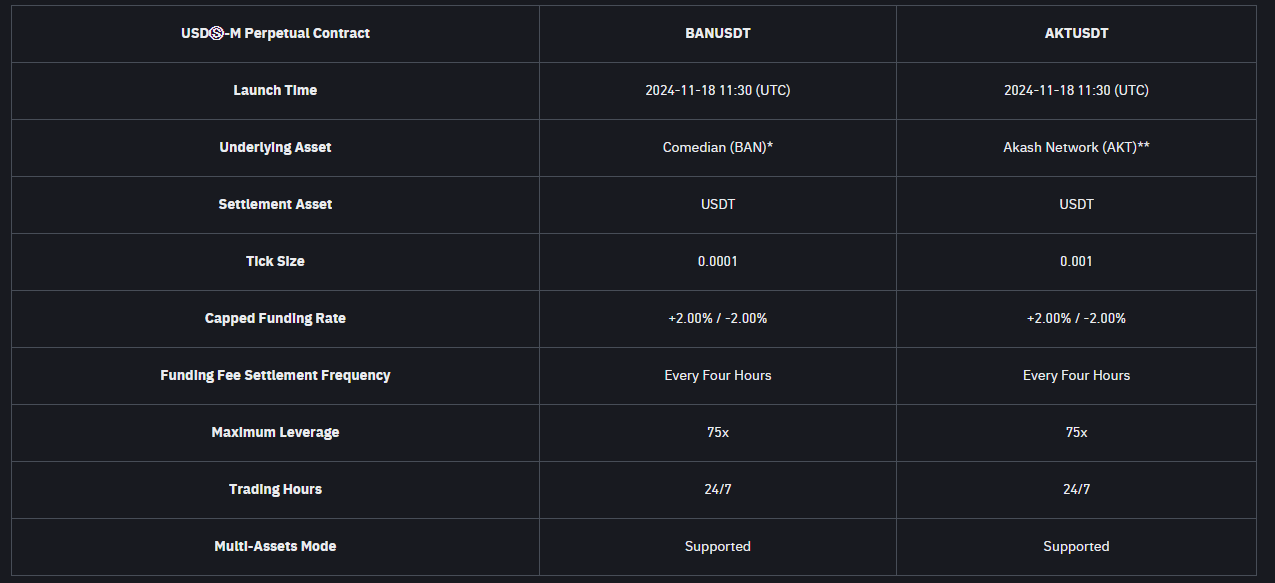The height and width of the screenshot is (583, 1275).
Task: Click the Capped Funding Rate label
Action: (275, 318)
